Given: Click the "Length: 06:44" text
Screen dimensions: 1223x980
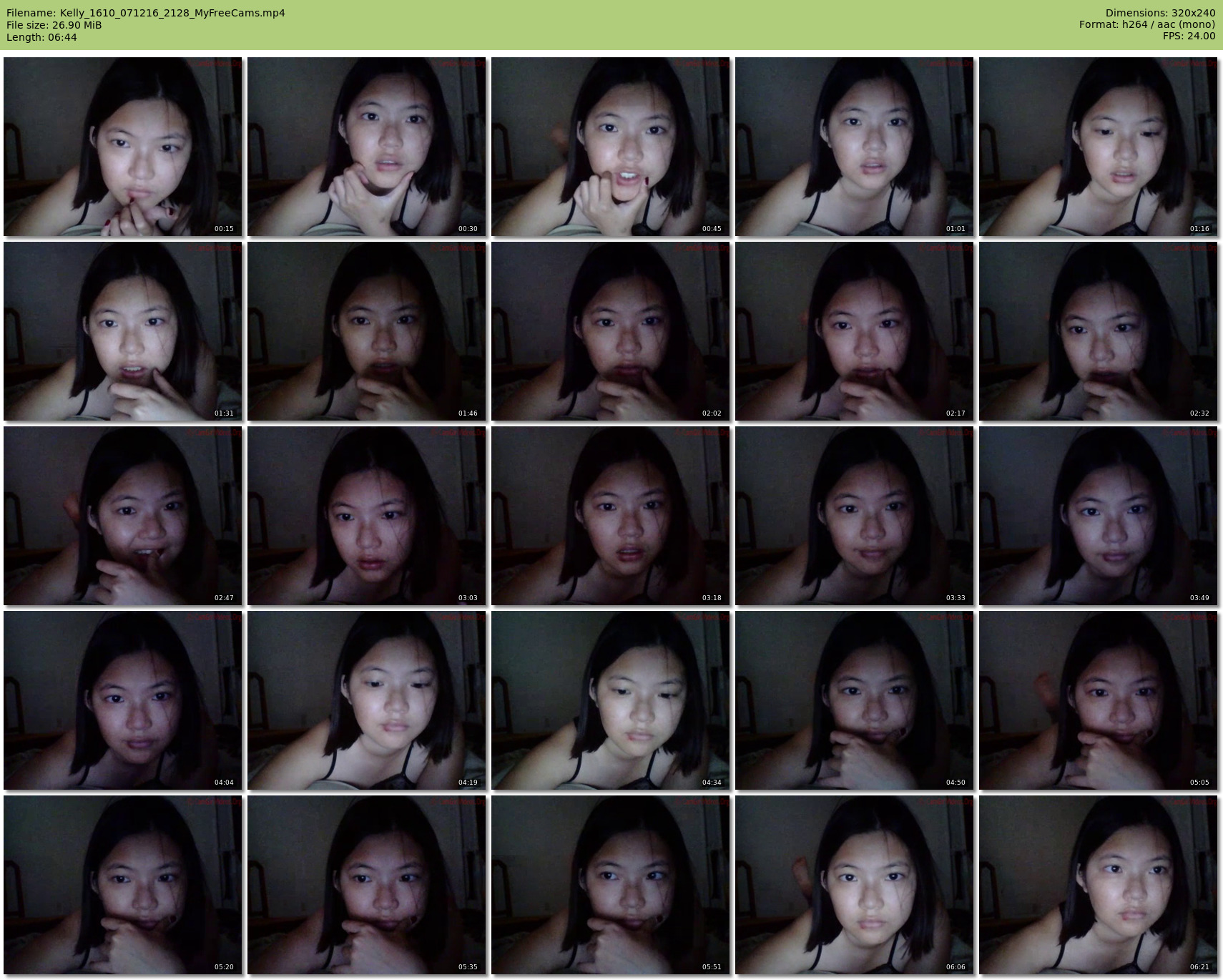Looking at the screenshot, I should pyautogui.click(x=41, y=37).
